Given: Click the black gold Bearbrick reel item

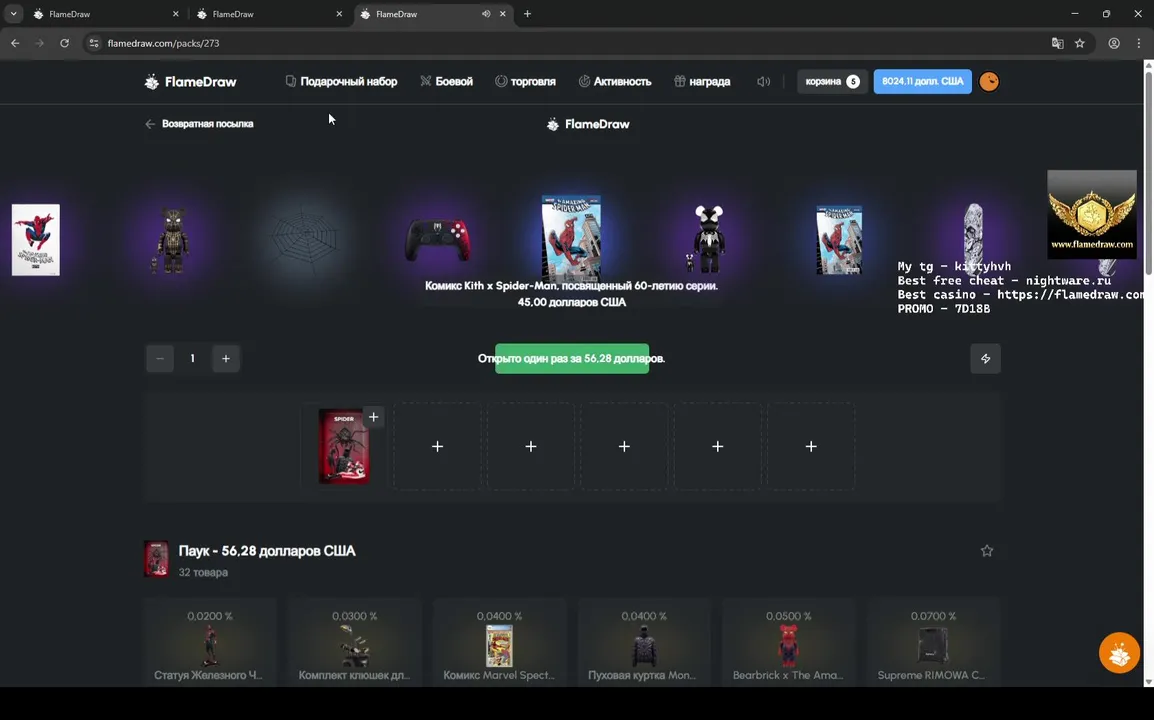Looking at the screenshot, I should pos(171,241).
